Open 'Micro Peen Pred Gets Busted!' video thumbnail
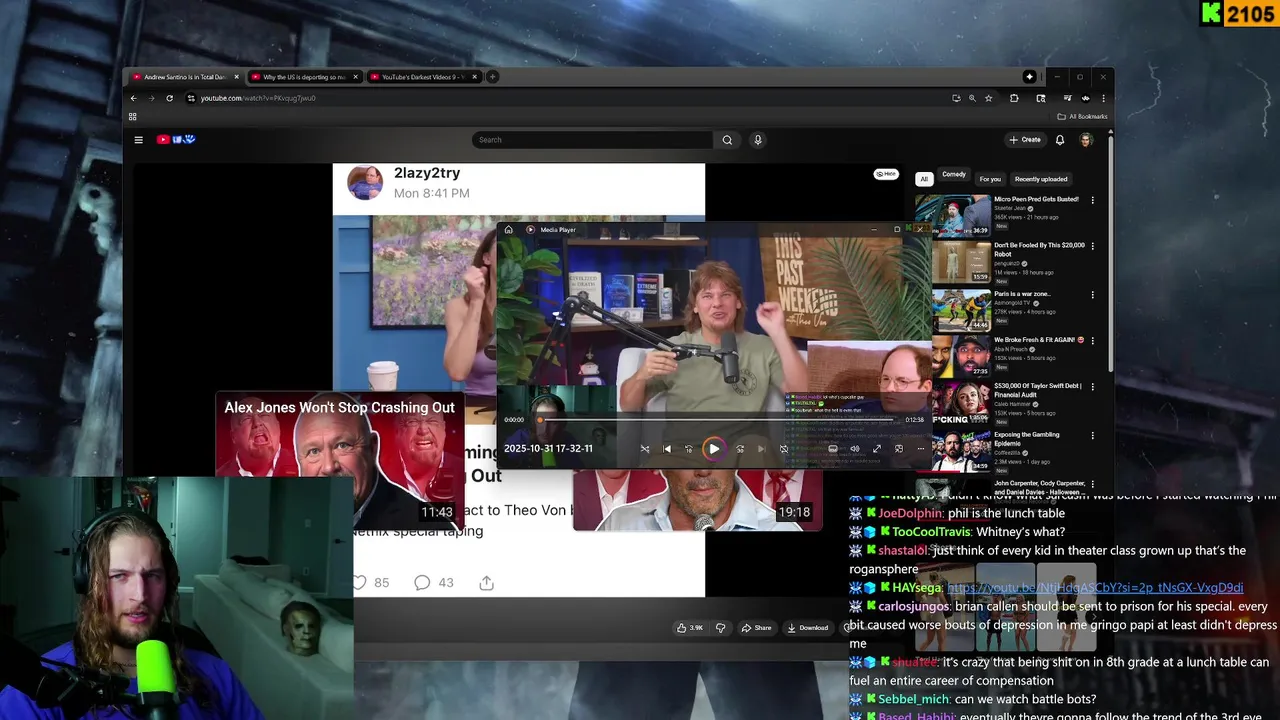1280x720 pixels. click(953, 215)
